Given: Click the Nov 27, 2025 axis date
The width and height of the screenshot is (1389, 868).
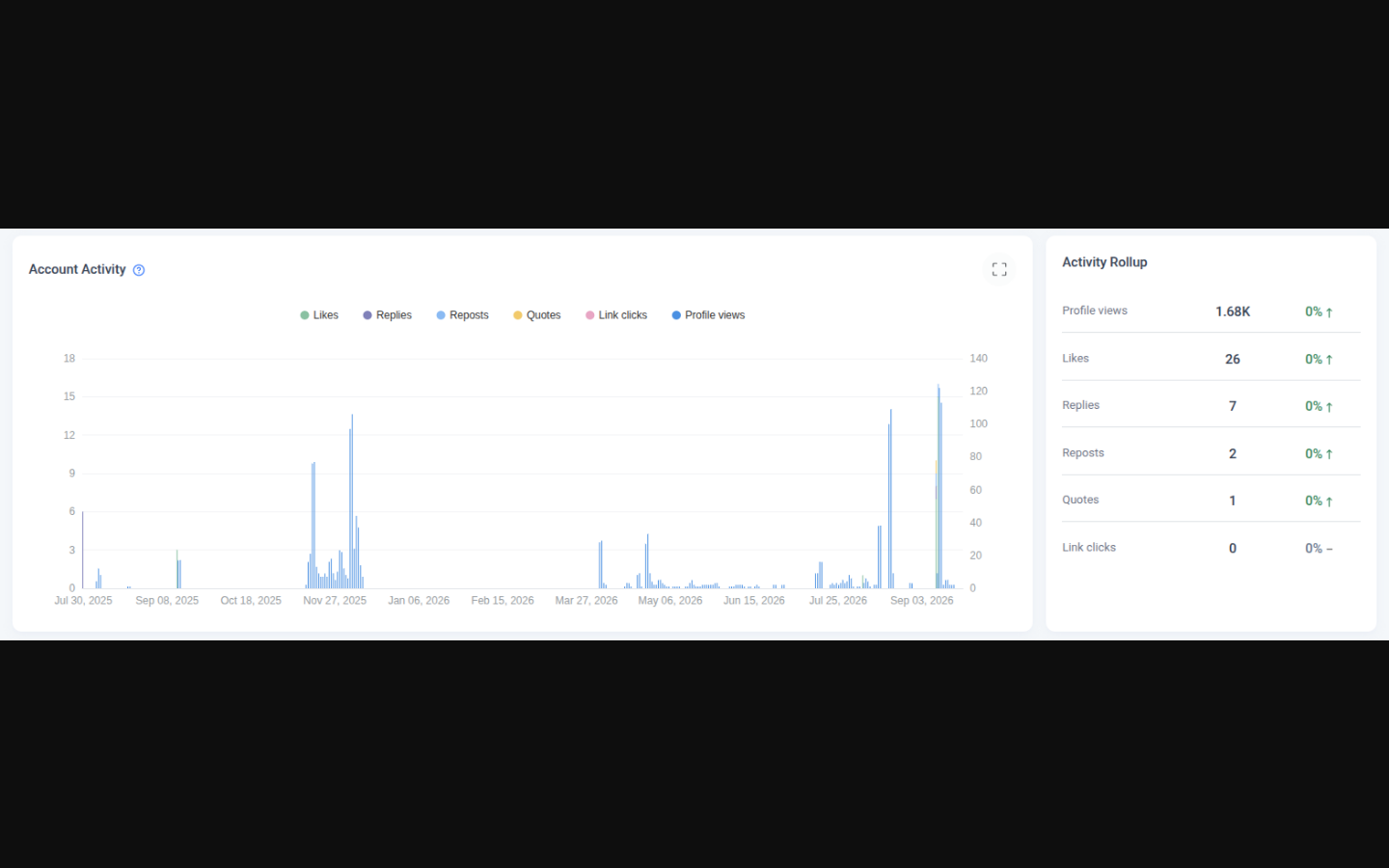Looking at the screenshot, I should 335,600.
